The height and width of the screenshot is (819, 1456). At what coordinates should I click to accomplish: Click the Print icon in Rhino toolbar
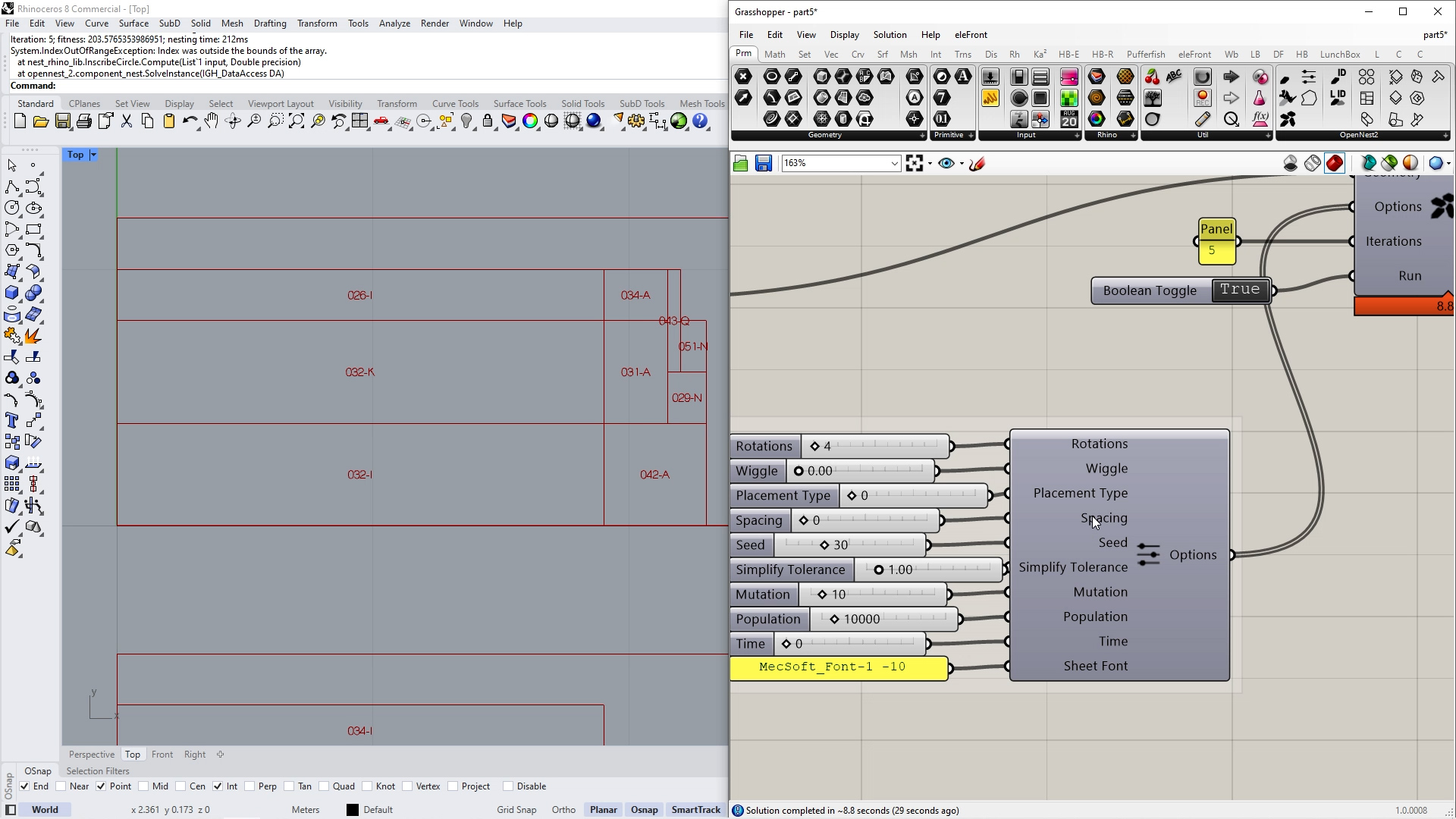pyautogui.click(x=83, y=121)
